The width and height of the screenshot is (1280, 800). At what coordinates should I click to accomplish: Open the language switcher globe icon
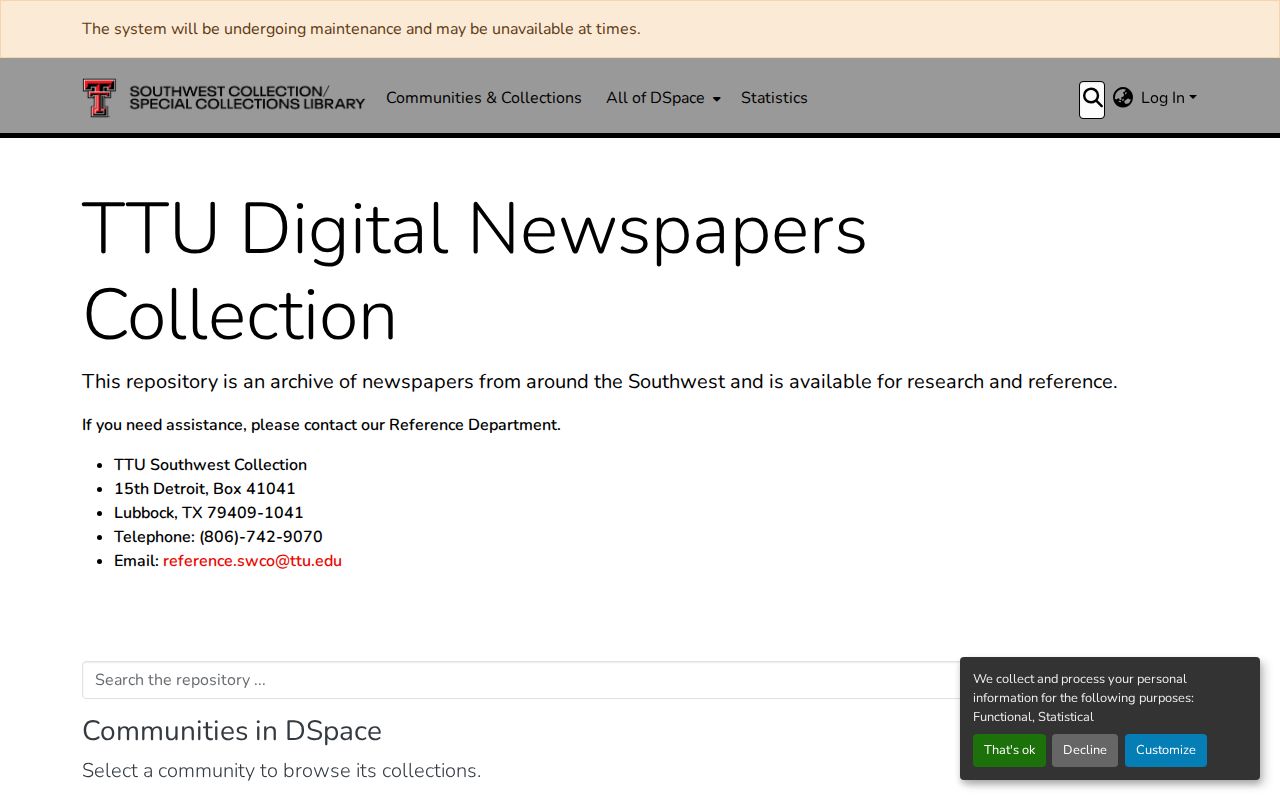[x=1123, y=98]
